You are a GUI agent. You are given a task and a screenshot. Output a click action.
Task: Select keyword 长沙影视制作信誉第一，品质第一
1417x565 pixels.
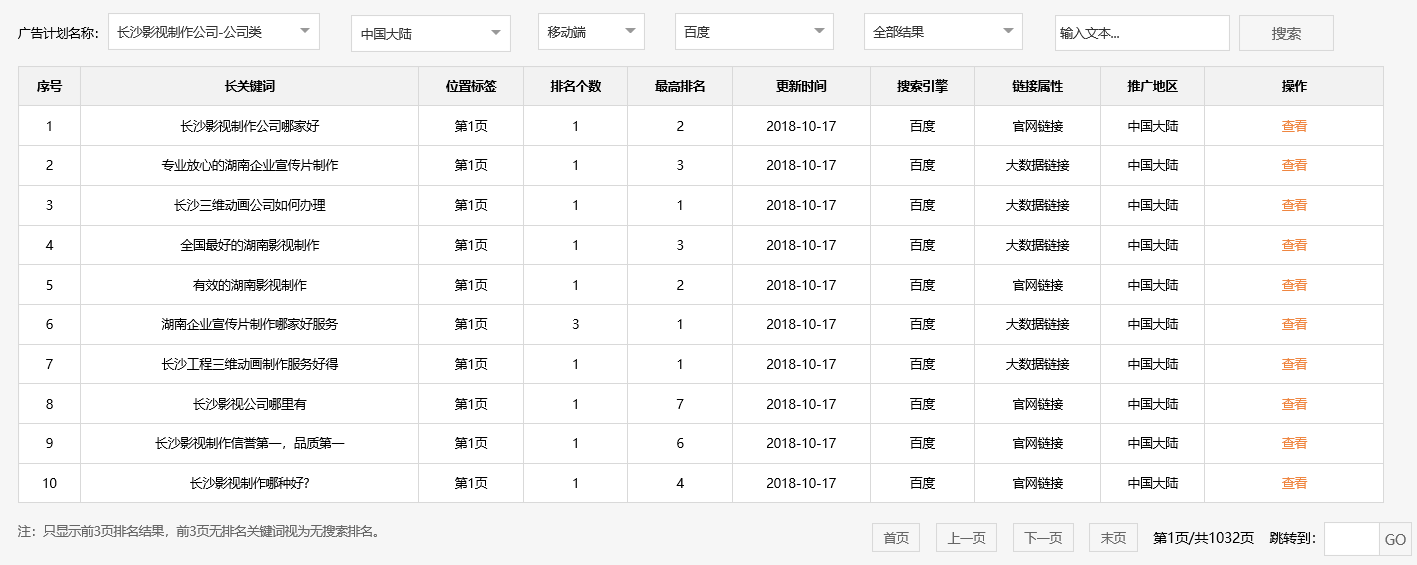pyautogui.click(x=249, y=443)
